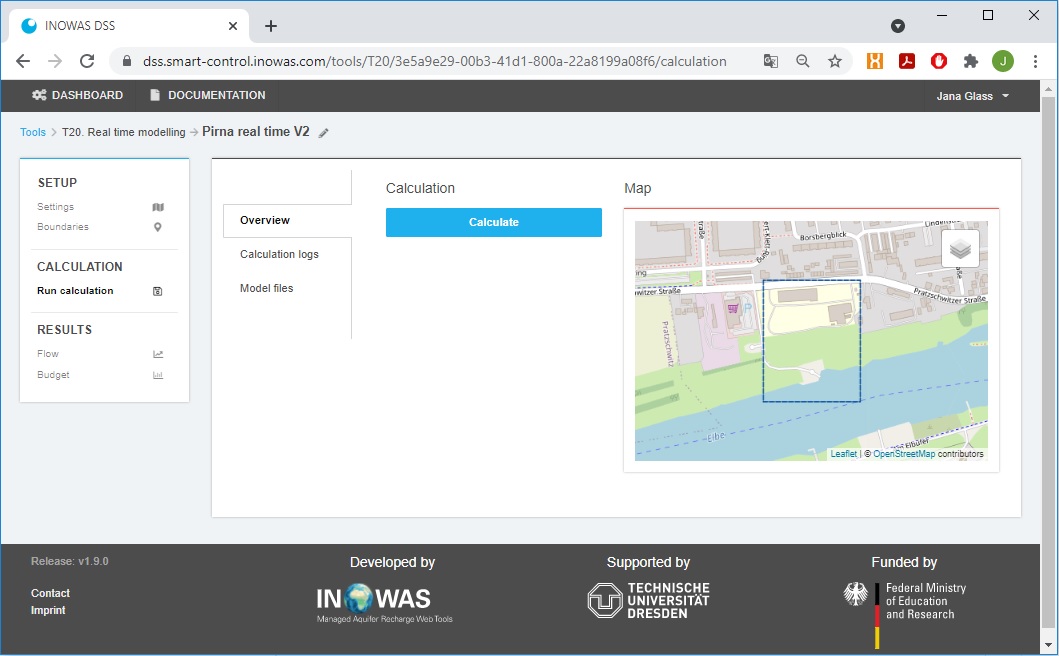Open Budget results
The height and width of the screenshot is (656, 1059).
tap(53, 375)
